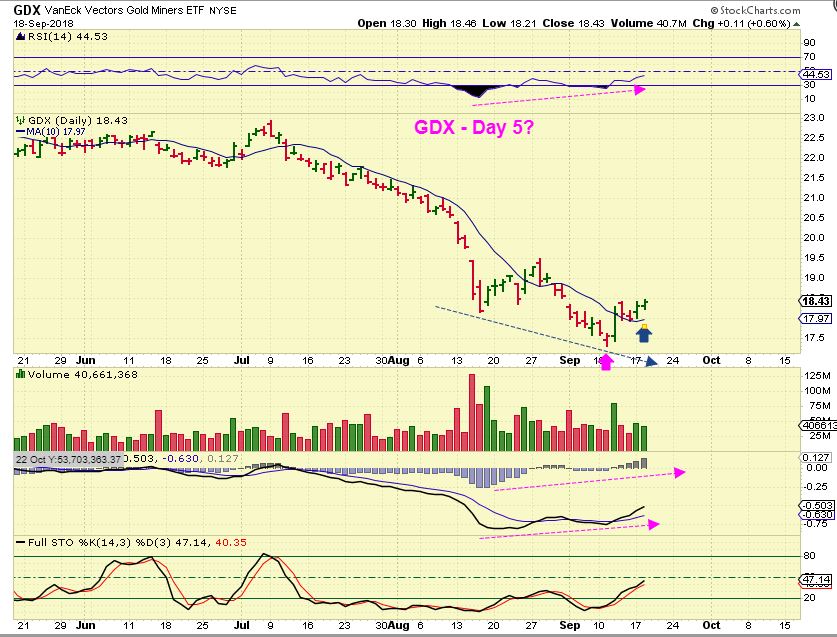Click the 125M volume scale label
The height and width of the screenshot is (637, 837).
[817, 376]
